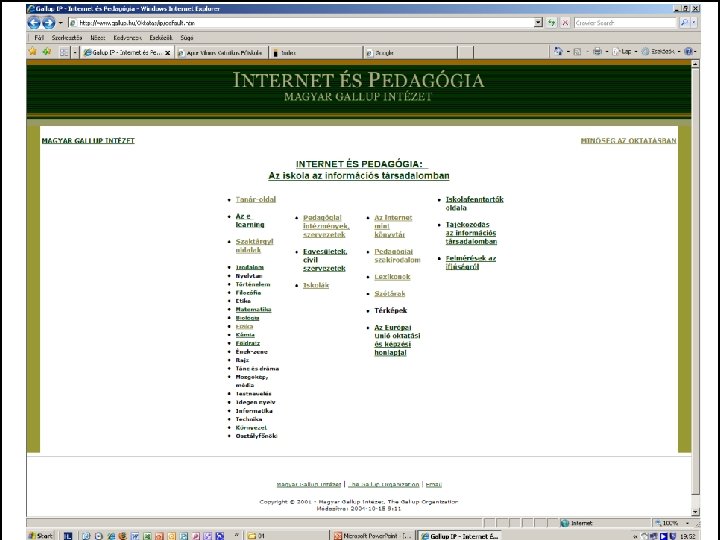This screenshot has width=720, height=540.
Task: Open the recent pages dropdown next to Forward
Action: tap(60, 22)
